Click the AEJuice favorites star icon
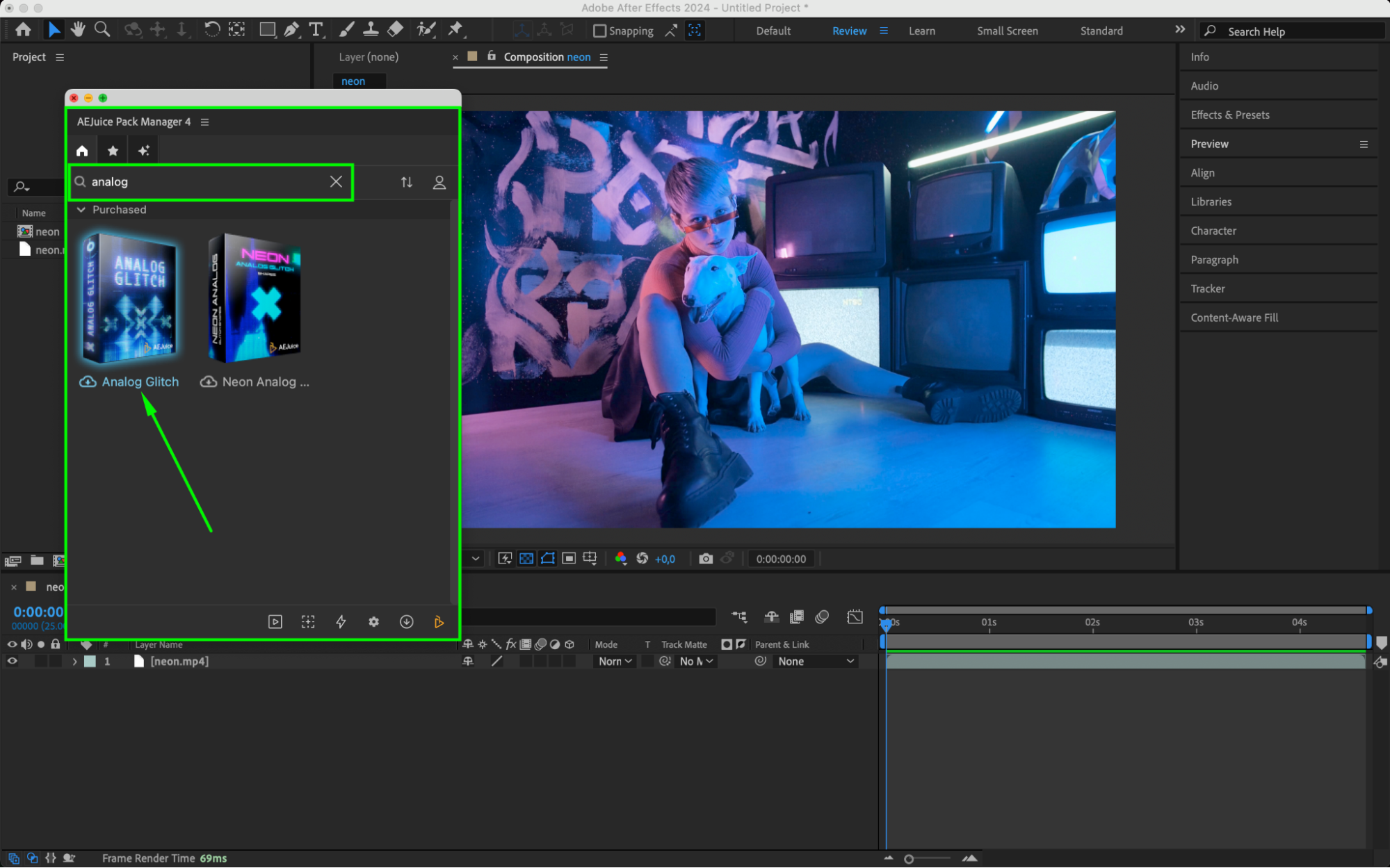The width and height of the screenshot is (1390, 868). coord(113,151)
